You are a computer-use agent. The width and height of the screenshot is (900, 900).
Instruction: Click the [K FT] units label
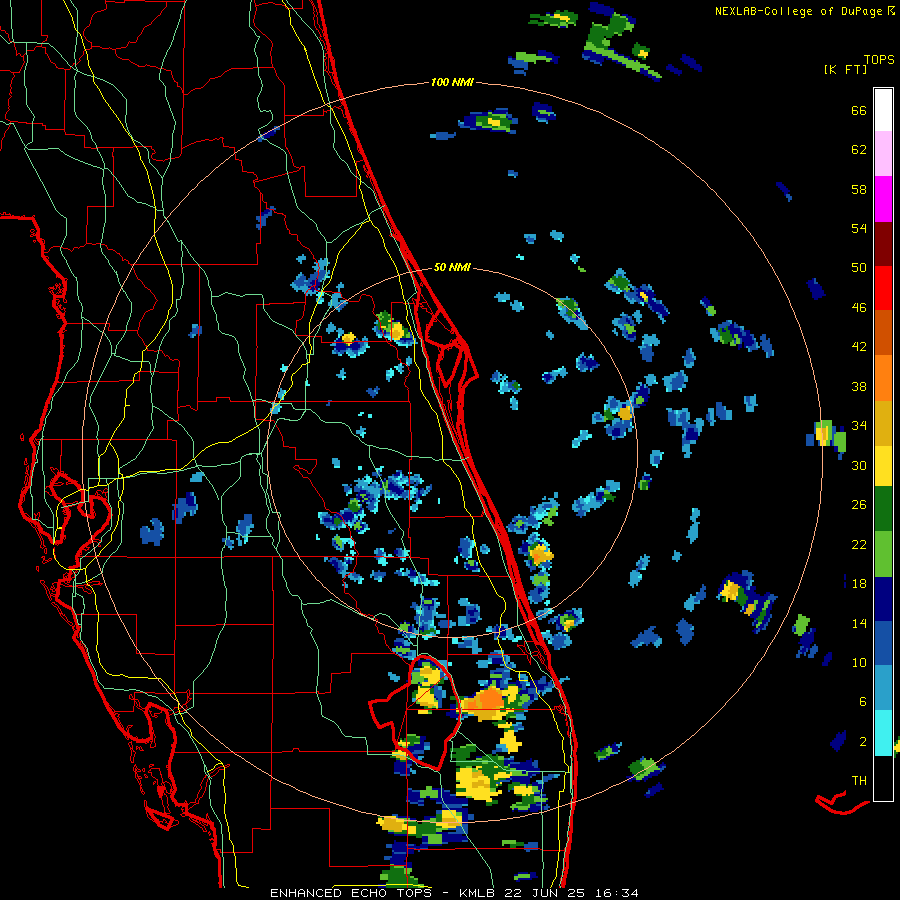point(845,69)
